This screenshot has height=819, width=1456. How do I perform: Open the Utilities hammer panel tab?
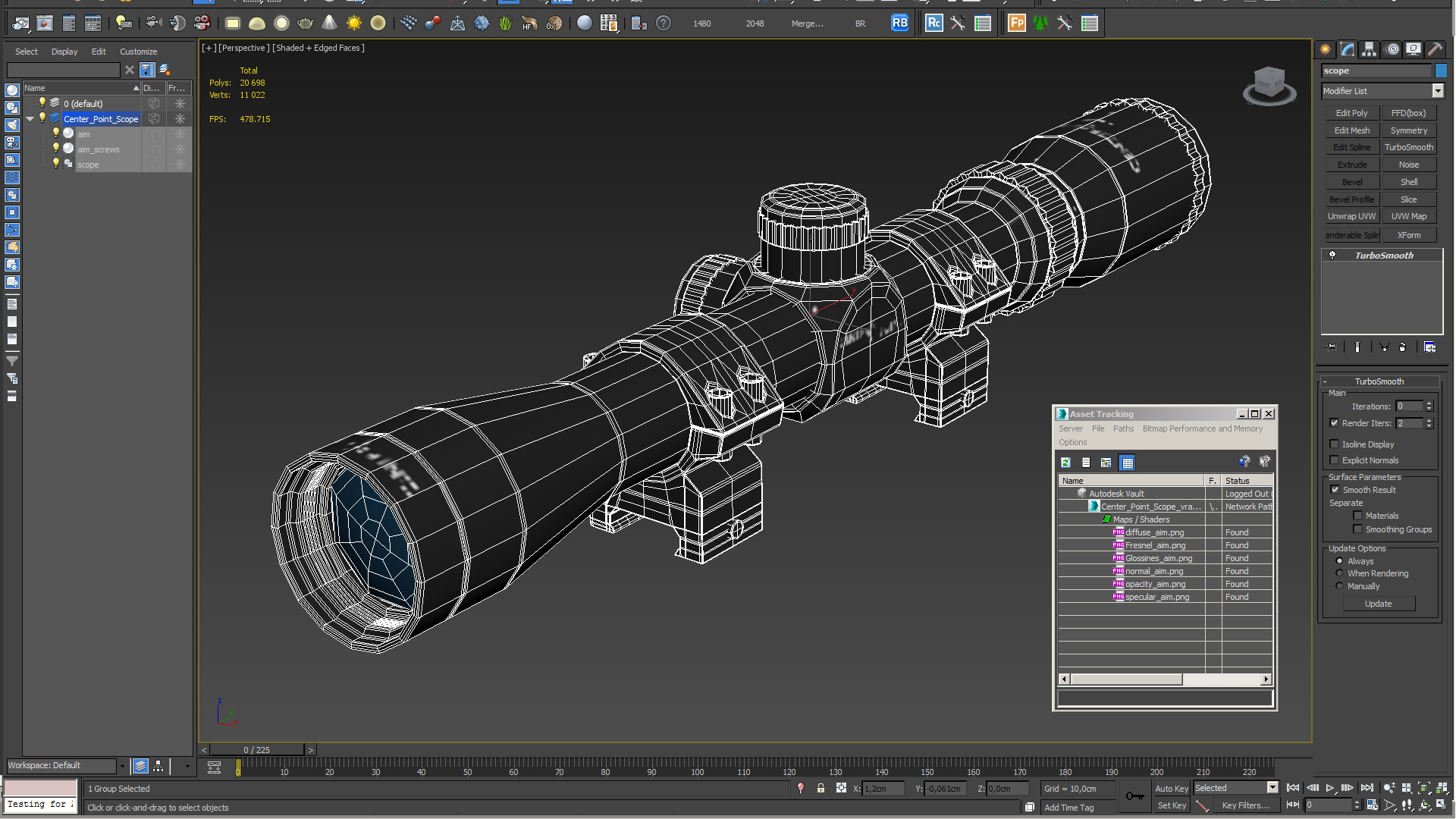point(1436,49)
